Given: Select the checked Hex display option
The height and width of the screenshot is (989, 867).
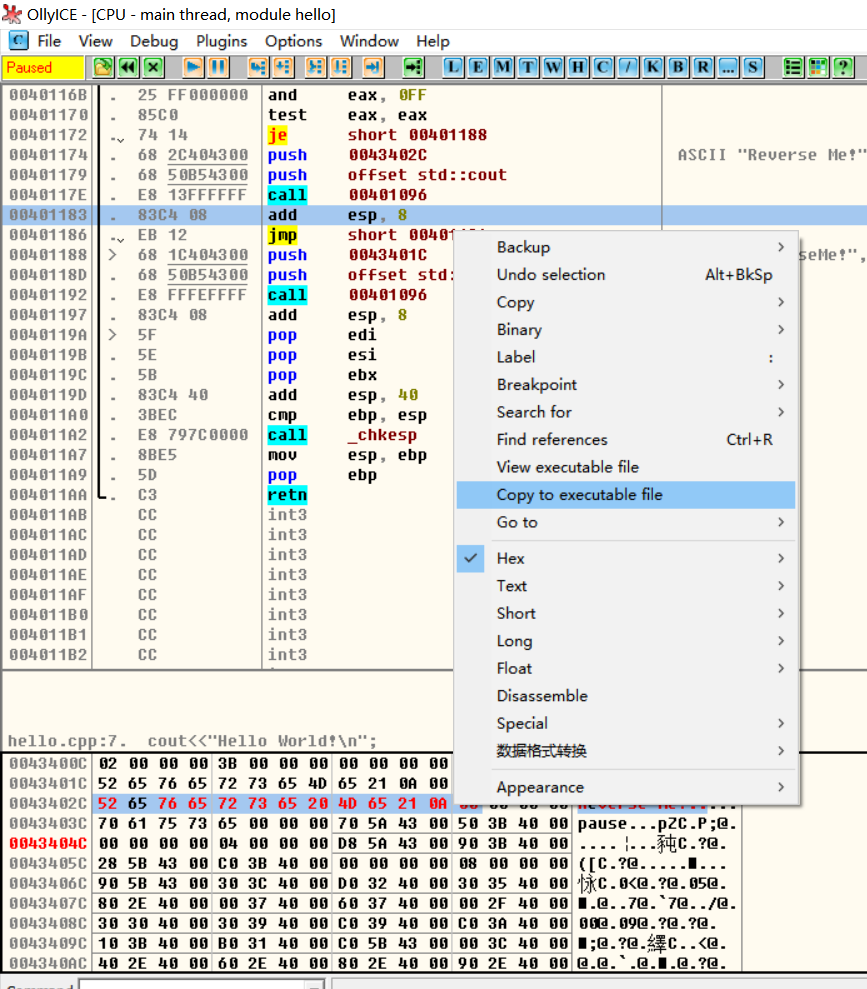Looking at the screenshot, I should click(x=510, y=558).
